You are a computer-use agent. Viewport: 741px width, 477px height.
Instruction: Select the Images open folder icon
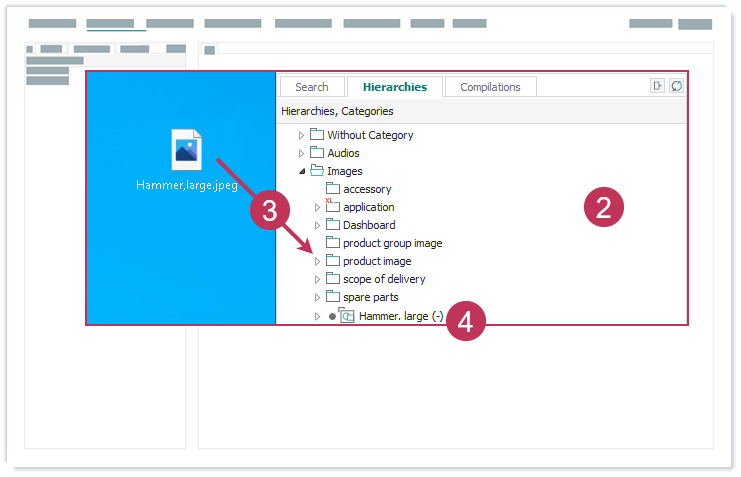point(317,171)
